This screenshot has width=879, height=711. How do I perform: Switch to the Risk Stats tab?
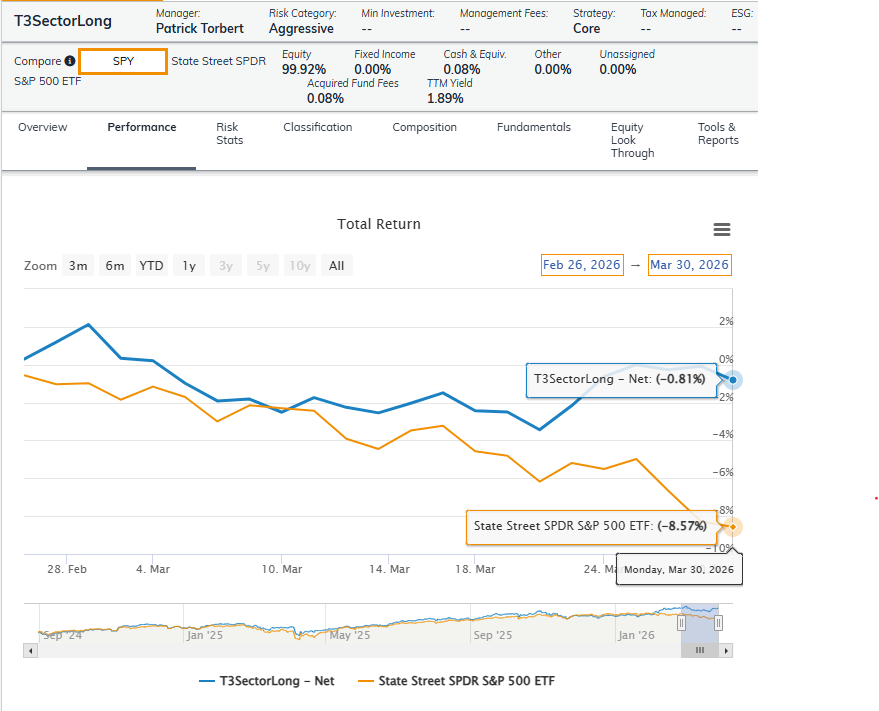[x=229, y=134]
